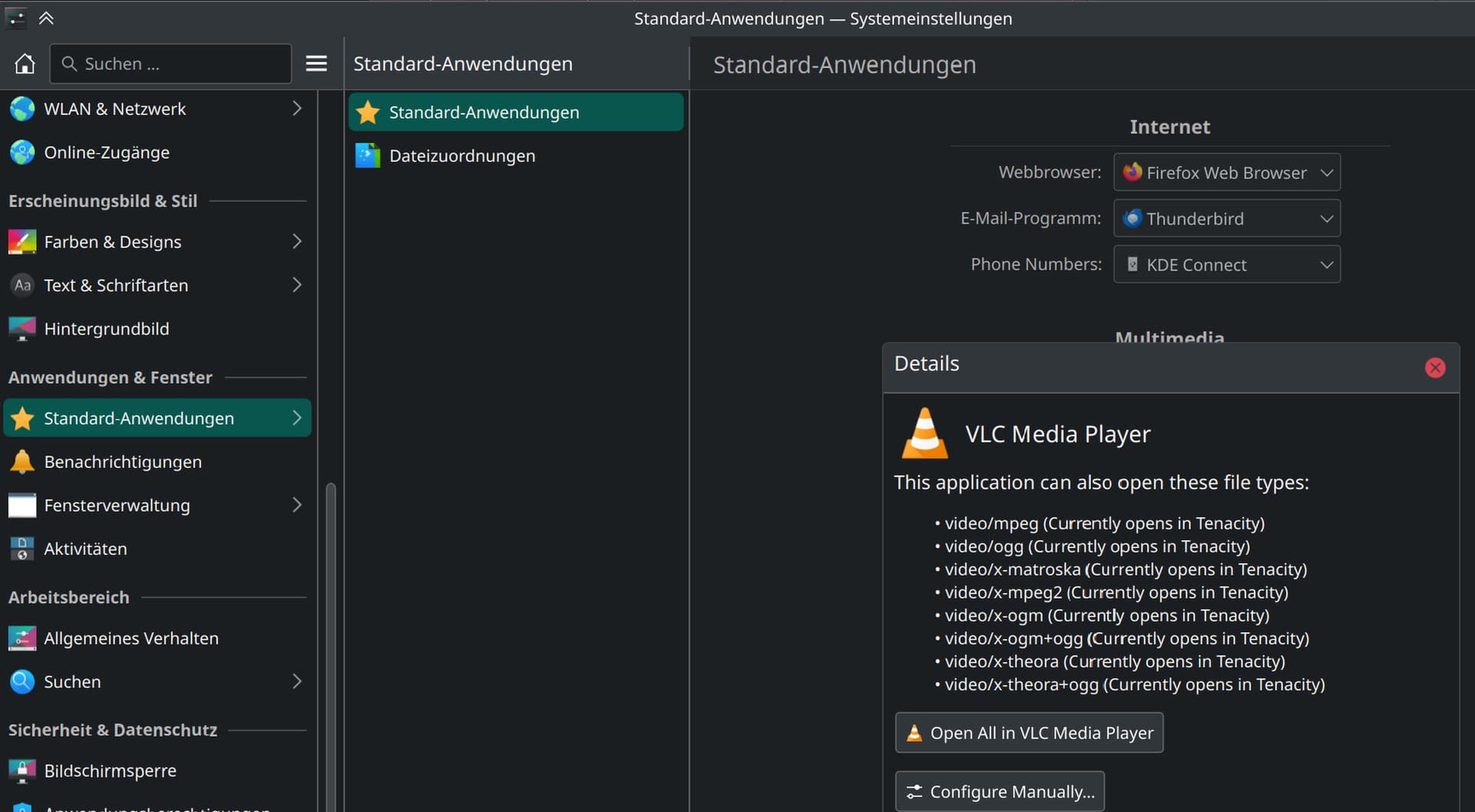Click the VLC cone icon in Details
The width and height of the screenshot is (1475, 812).
click(x=925, y=433)
